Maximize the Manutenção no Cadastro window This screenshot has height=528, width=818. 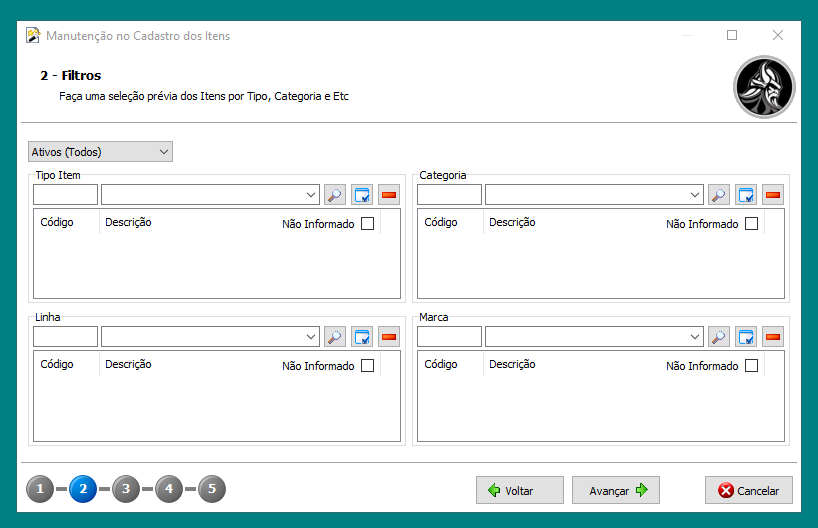click(732, 35)
